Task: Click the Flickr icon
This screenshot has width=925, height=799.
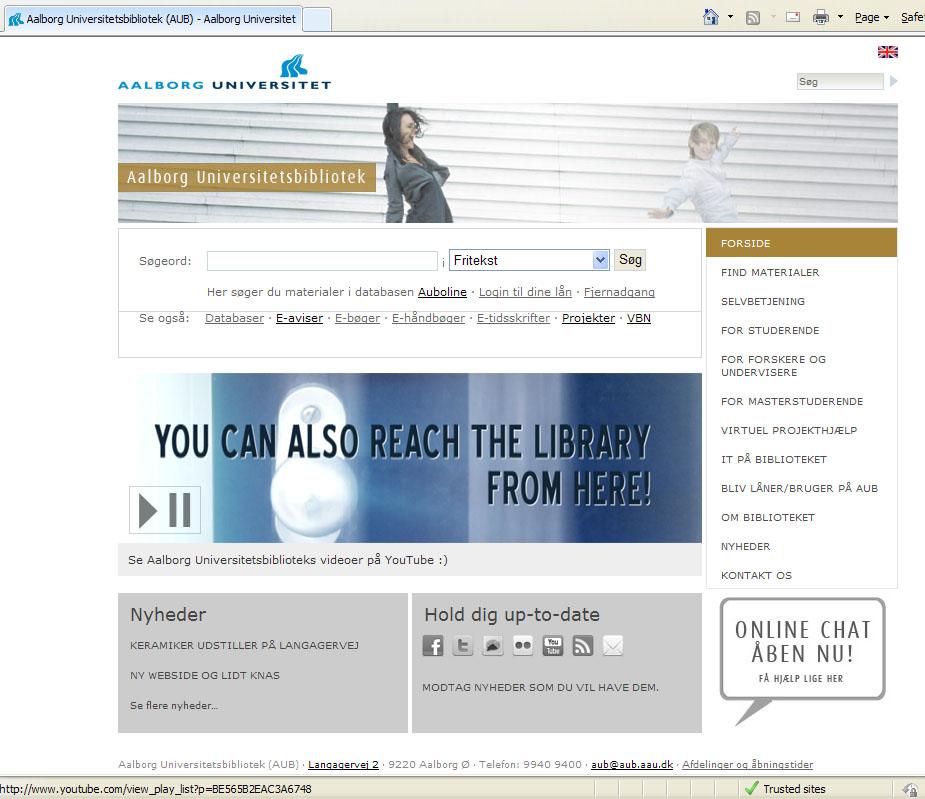Action: click(523, 646)
